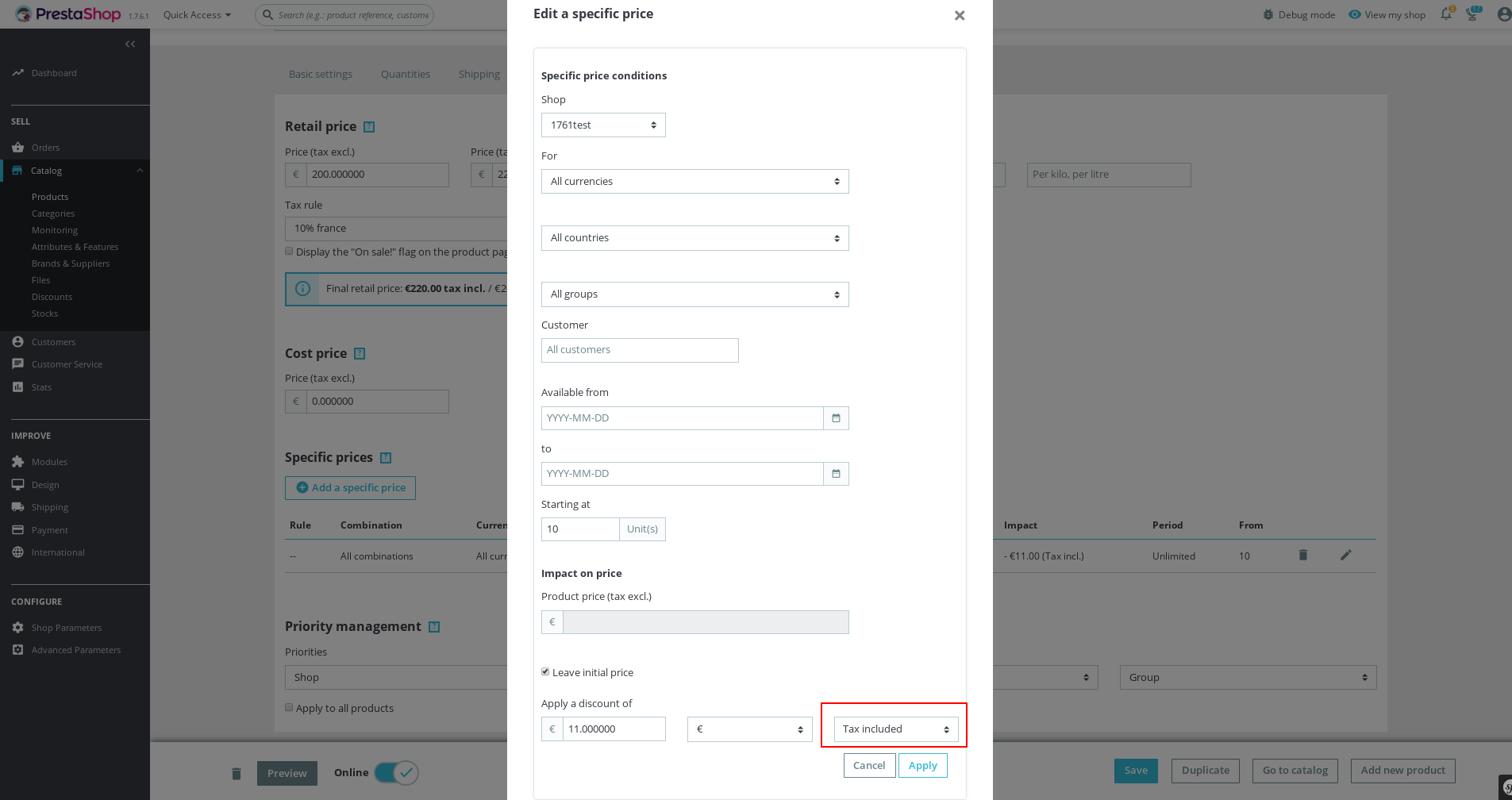1512x800 pixels.
Task: Switch to the Quantities tab
Action: [406, 75]
